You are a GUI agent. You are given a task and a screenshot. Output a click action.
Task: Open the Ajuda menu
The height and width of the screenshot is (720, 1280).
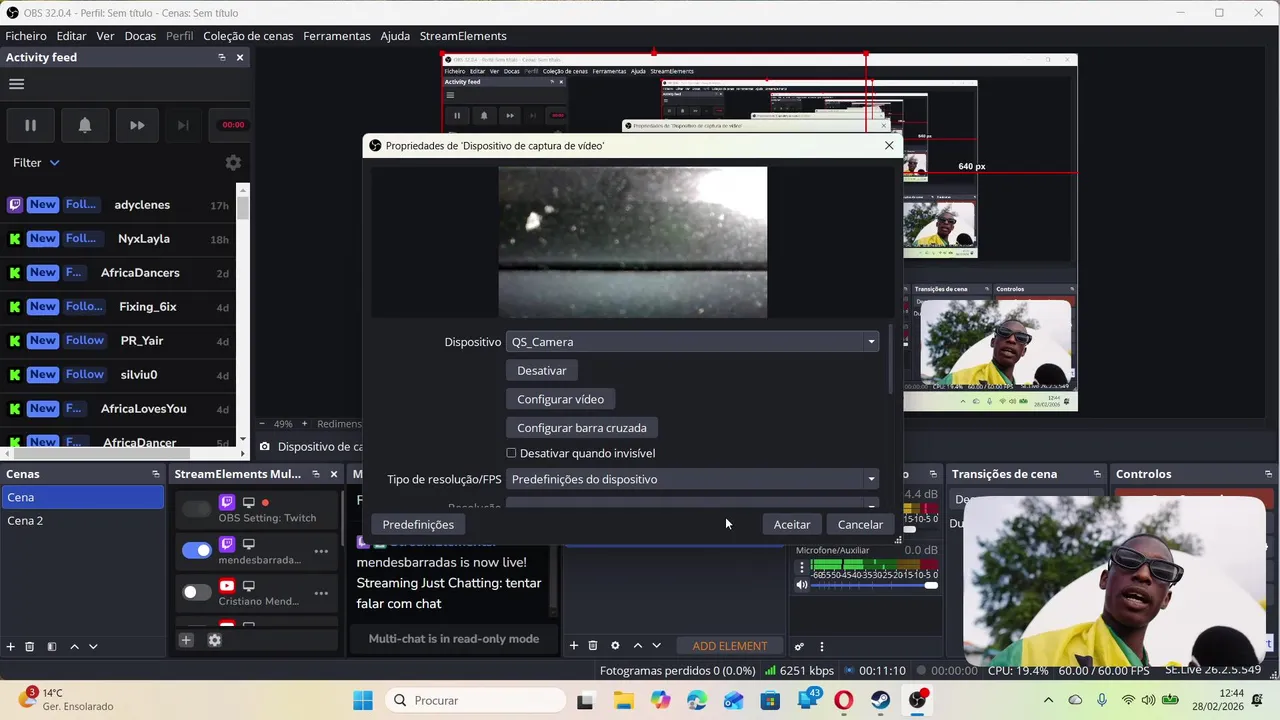click(395, 35)
